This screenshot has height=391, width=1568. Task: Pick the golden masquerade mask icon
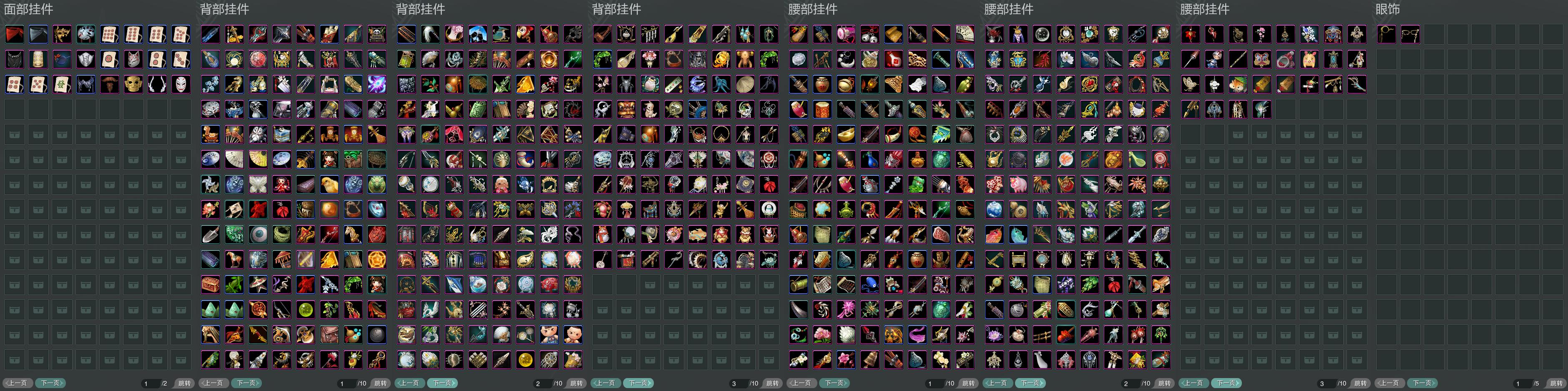(62, 34)
